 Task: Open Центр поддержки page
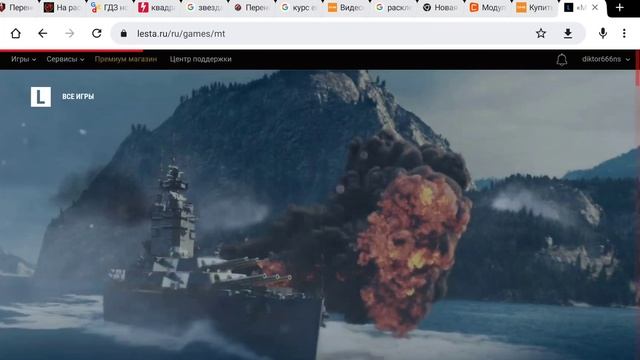(x=200, y=59)
